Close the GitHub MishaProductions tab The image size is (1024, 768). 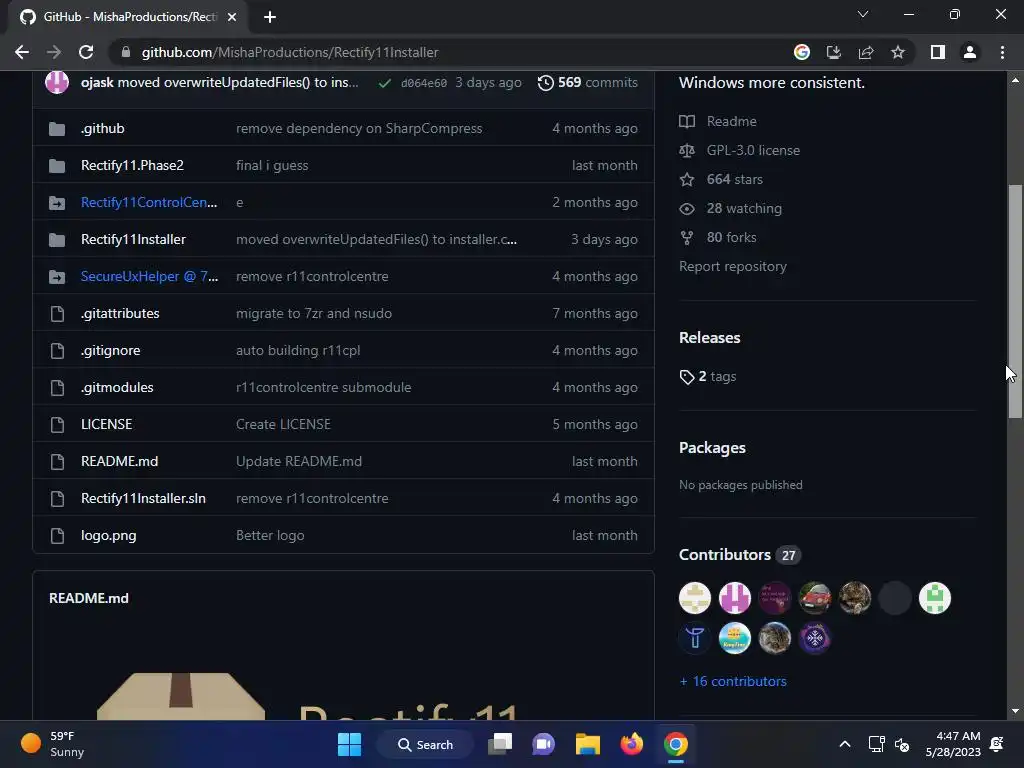(232, 17)
